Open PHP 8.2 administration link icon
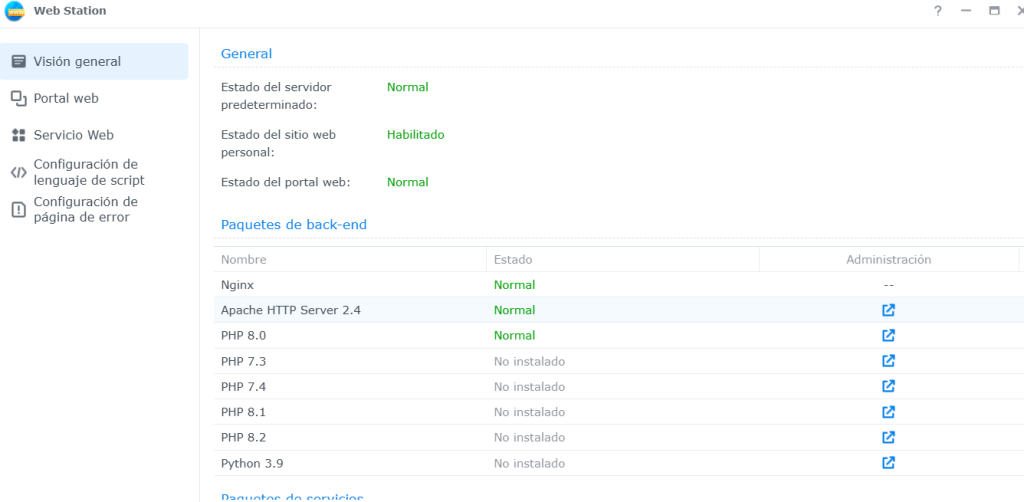 [888, 437]
